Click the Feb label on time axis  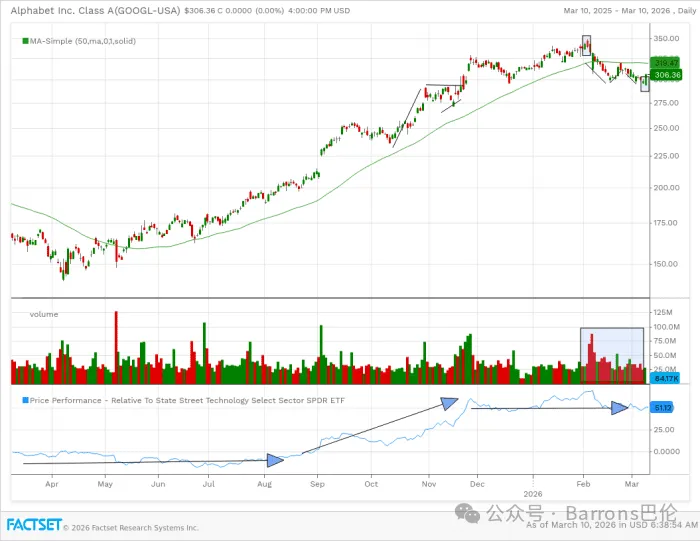click(583, 484)
